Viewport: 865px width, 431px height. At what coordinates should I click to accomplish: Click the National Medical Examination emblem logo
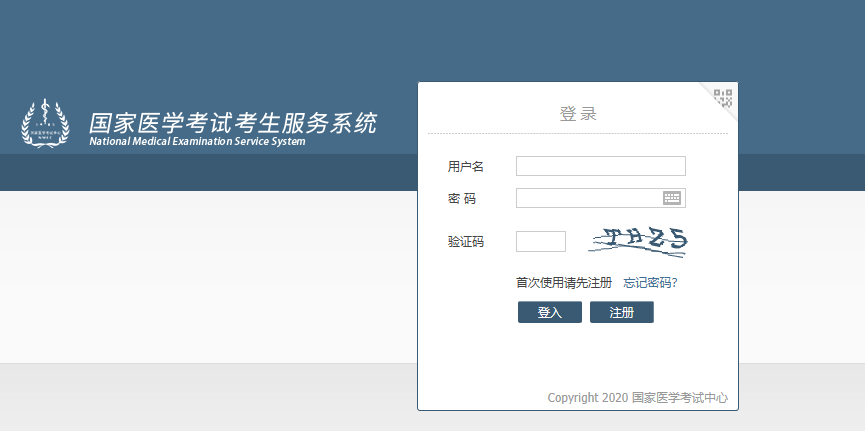(45, 123)
